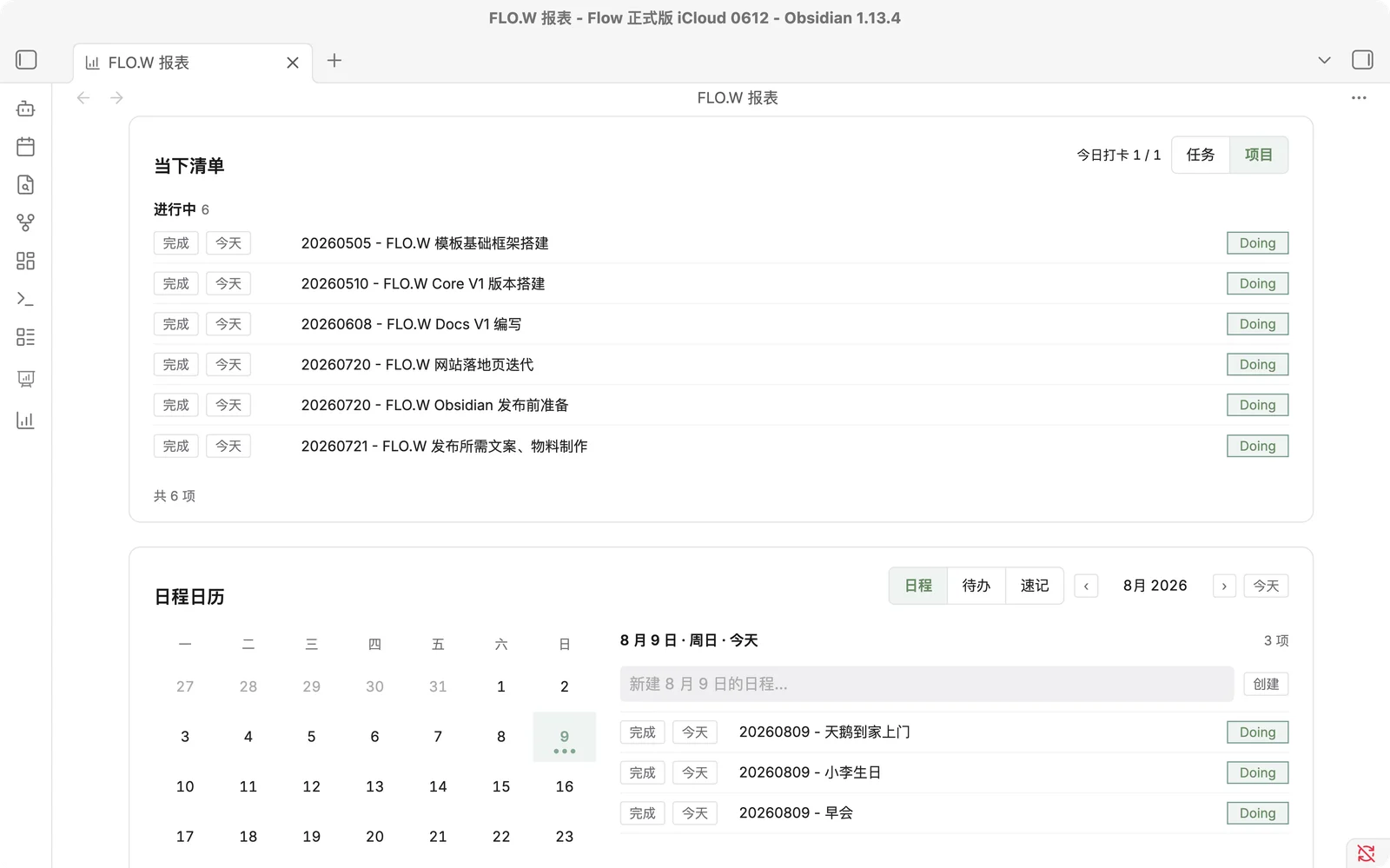This screenshot has height=868, width=1390.
Task: Mark 早会 as 完成
Action: [643, 813]
